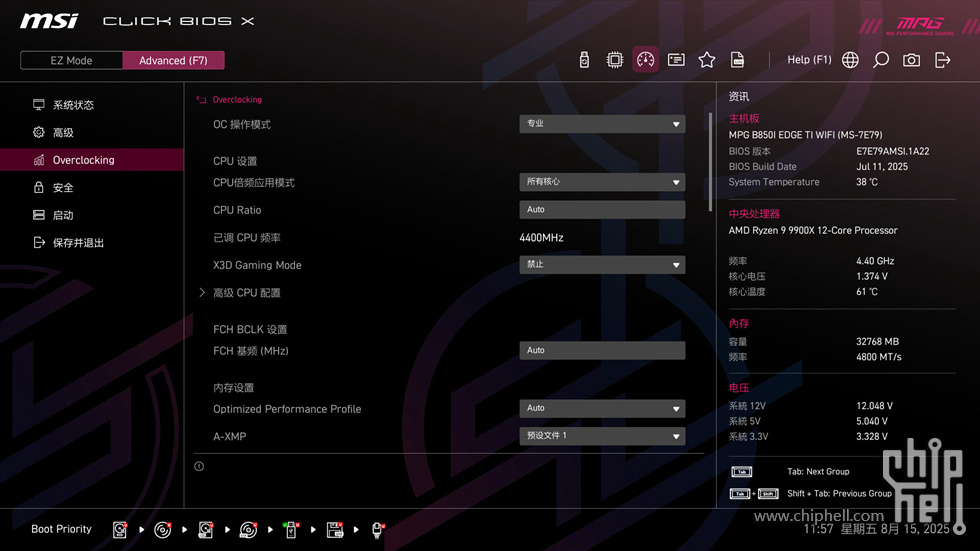Open the OC 操作模式 dropdown
The image size is (980, 551).
(602, 124)
